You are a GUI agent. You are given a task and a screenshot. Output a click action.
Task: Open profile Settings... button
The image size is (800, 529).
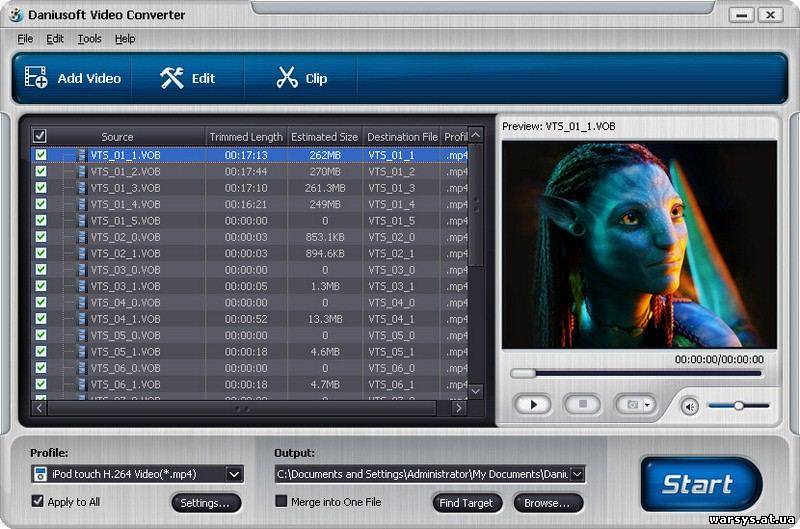206,503
